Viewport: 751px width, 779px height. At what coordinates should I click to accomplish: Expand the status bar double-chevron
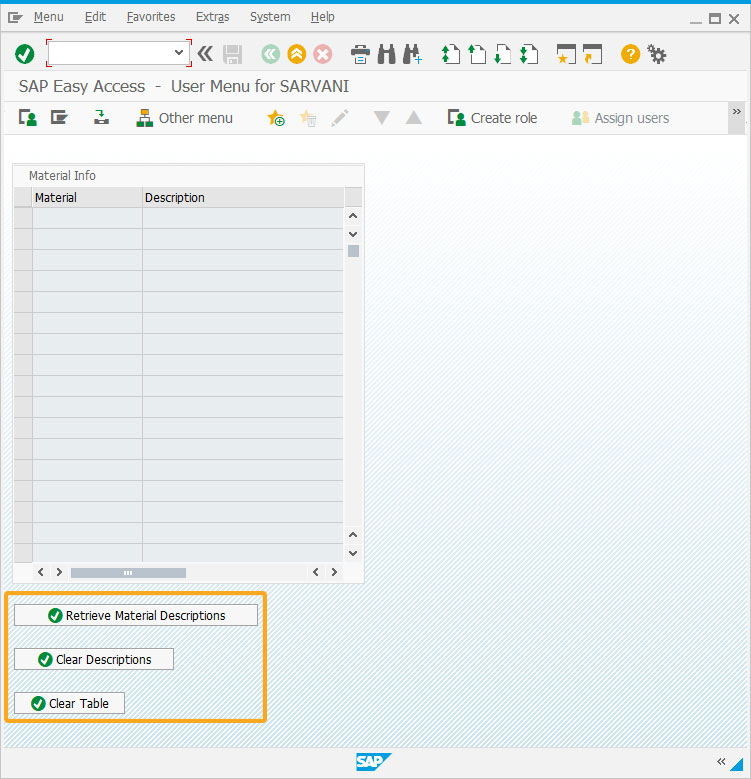tap(721, 761)
